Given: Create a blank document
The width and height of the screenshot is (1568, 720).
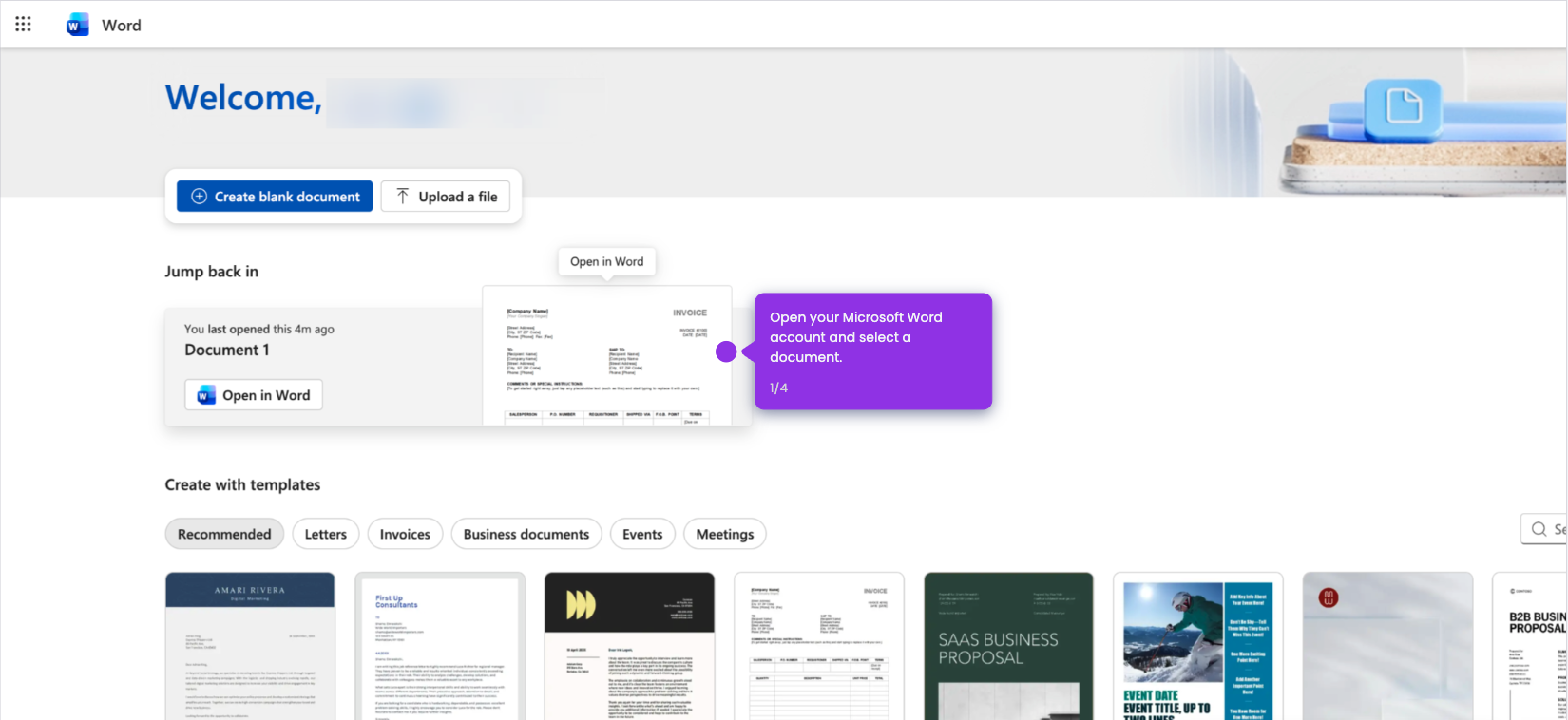Looking at the screenshot, I should pyautogui.click(x=275, y=197).
